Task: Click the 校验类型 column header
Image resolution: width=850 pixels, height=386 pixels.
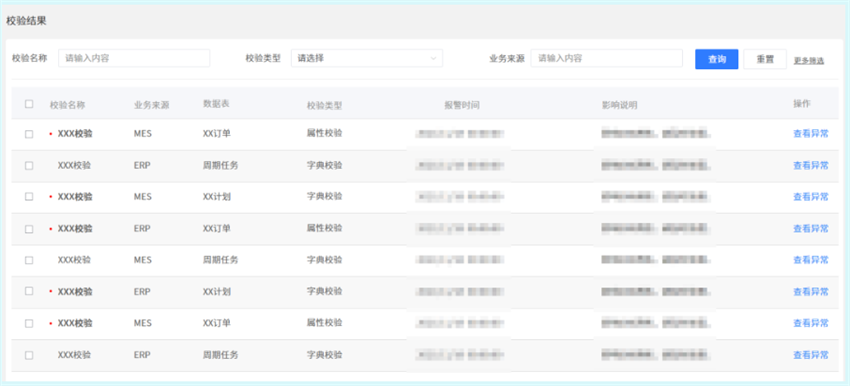Action: tap(324, 106)
